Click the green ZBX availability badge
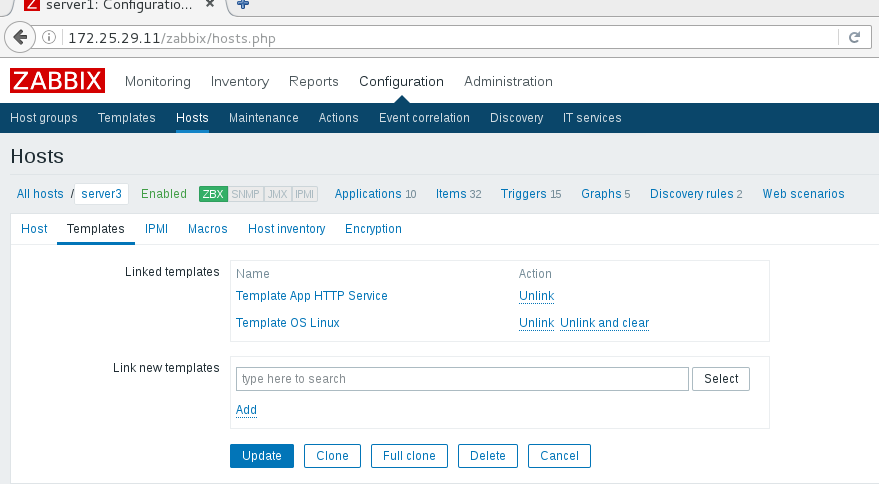The image size is (879, 484). click(x=213, y=194)
